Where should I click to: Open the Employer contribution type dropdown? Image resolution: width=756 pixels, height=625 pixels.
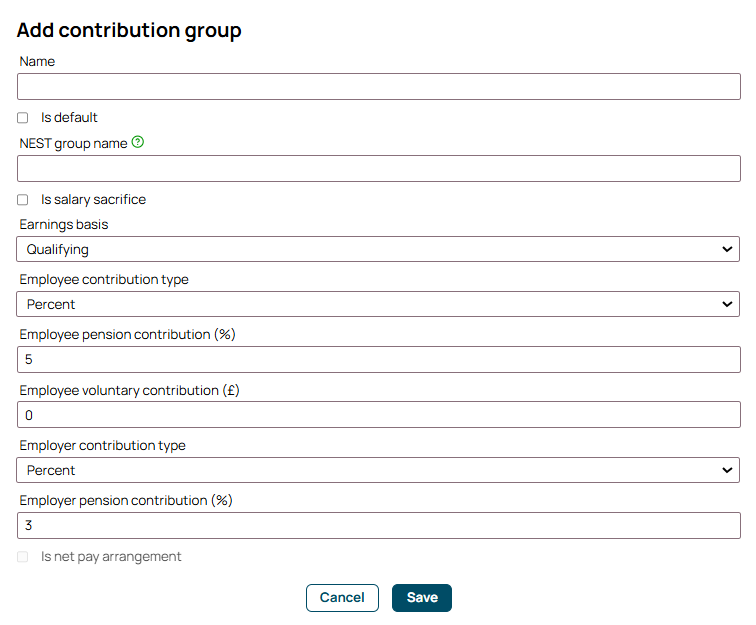(x=378, y=470)
